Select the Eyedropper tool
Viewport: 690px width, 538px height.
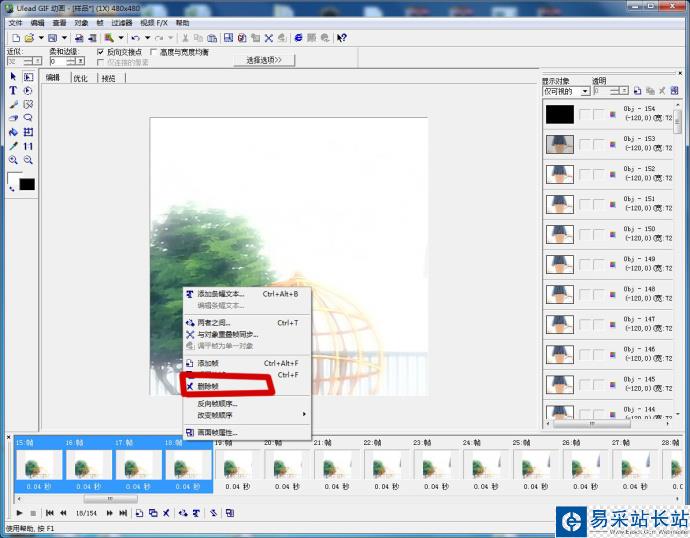(x=13, y=146)
